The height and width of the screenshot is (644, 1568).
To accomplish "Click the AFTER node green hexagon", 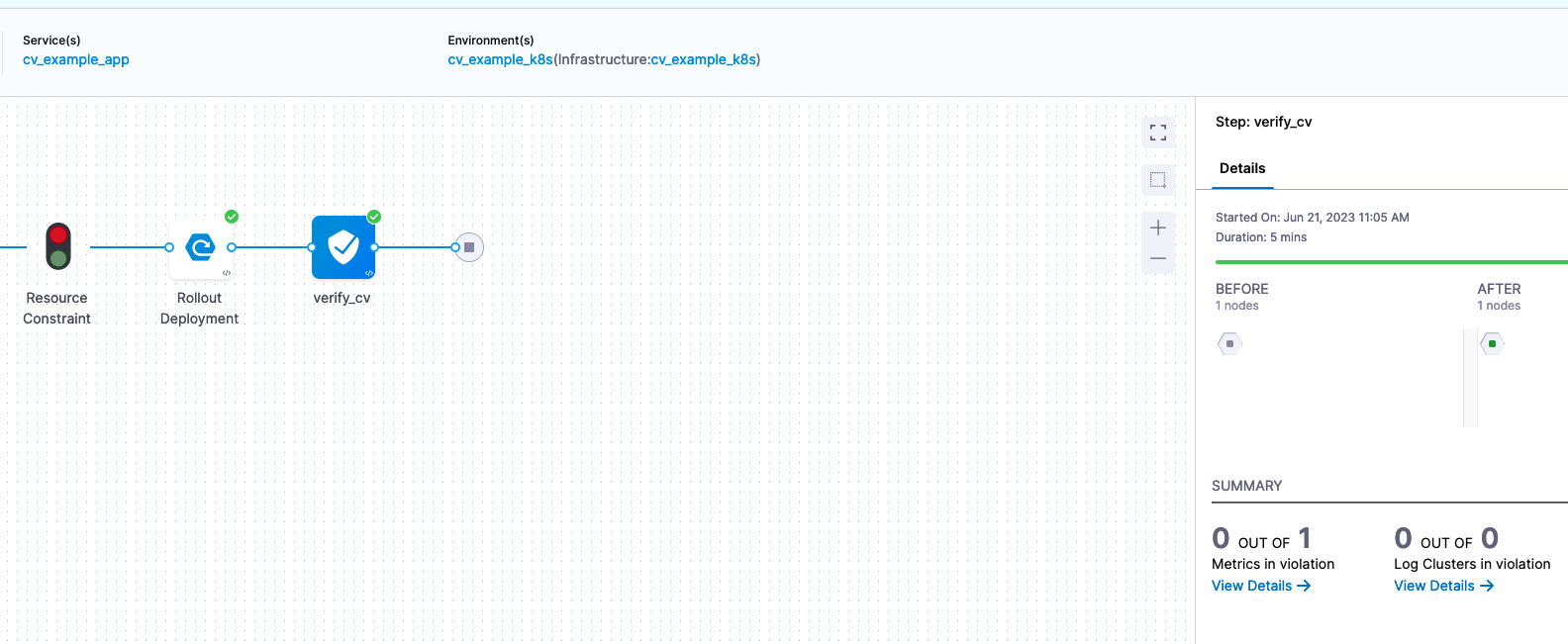I will pos(1492,344).
